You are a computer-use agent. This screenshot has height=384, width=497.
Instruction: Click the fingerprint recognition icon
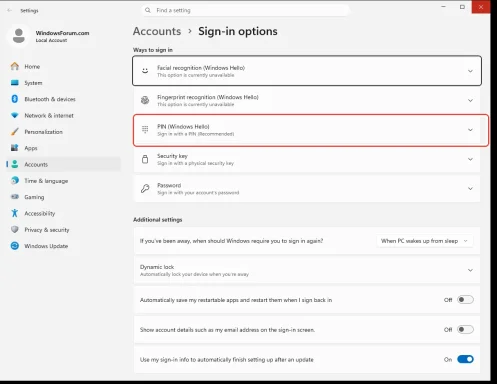pos(145,100)
